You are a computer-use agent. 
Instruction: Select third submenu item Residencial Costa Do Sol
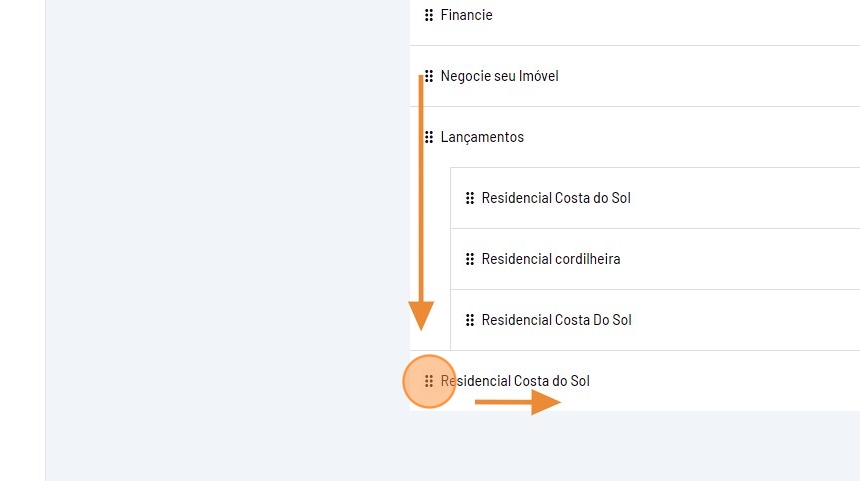[556, 320]
